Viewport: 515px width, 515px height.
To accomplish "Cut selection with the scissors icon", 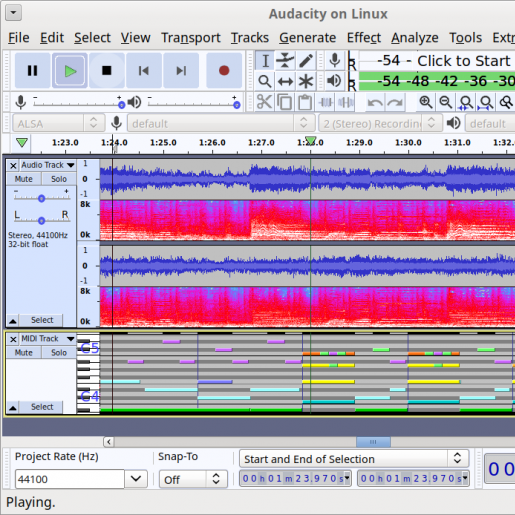I will (264, 102).
